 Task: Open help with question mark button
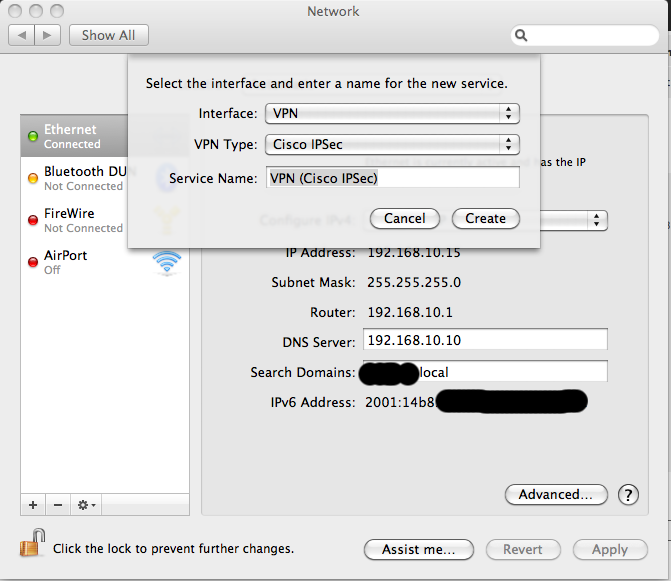[628, 495]
